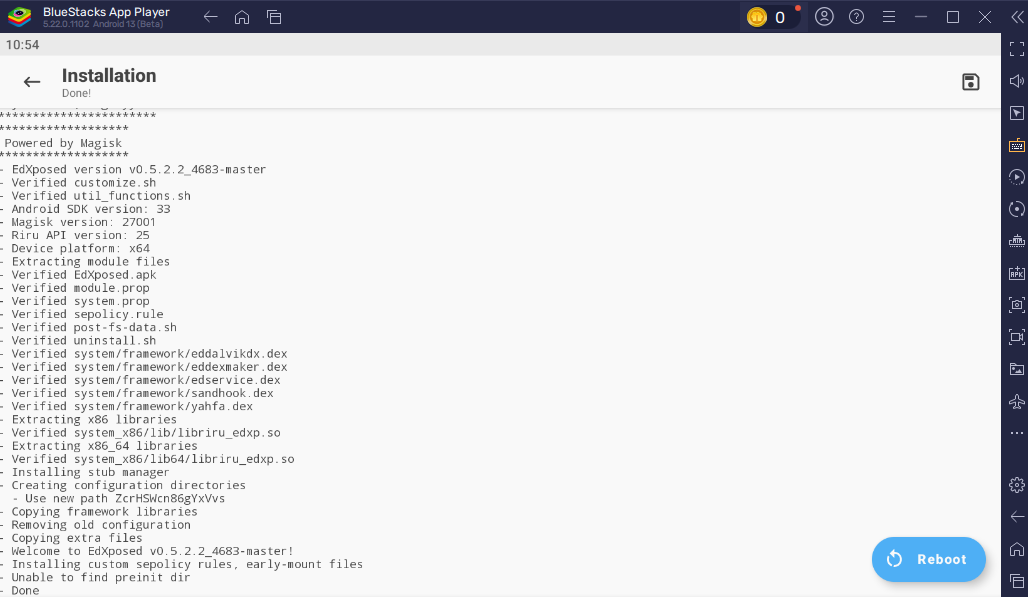The height and width of the screenshot is (597, 1028).
Task: Click the "Done!" subtitle under Installation
Action: 76,93
